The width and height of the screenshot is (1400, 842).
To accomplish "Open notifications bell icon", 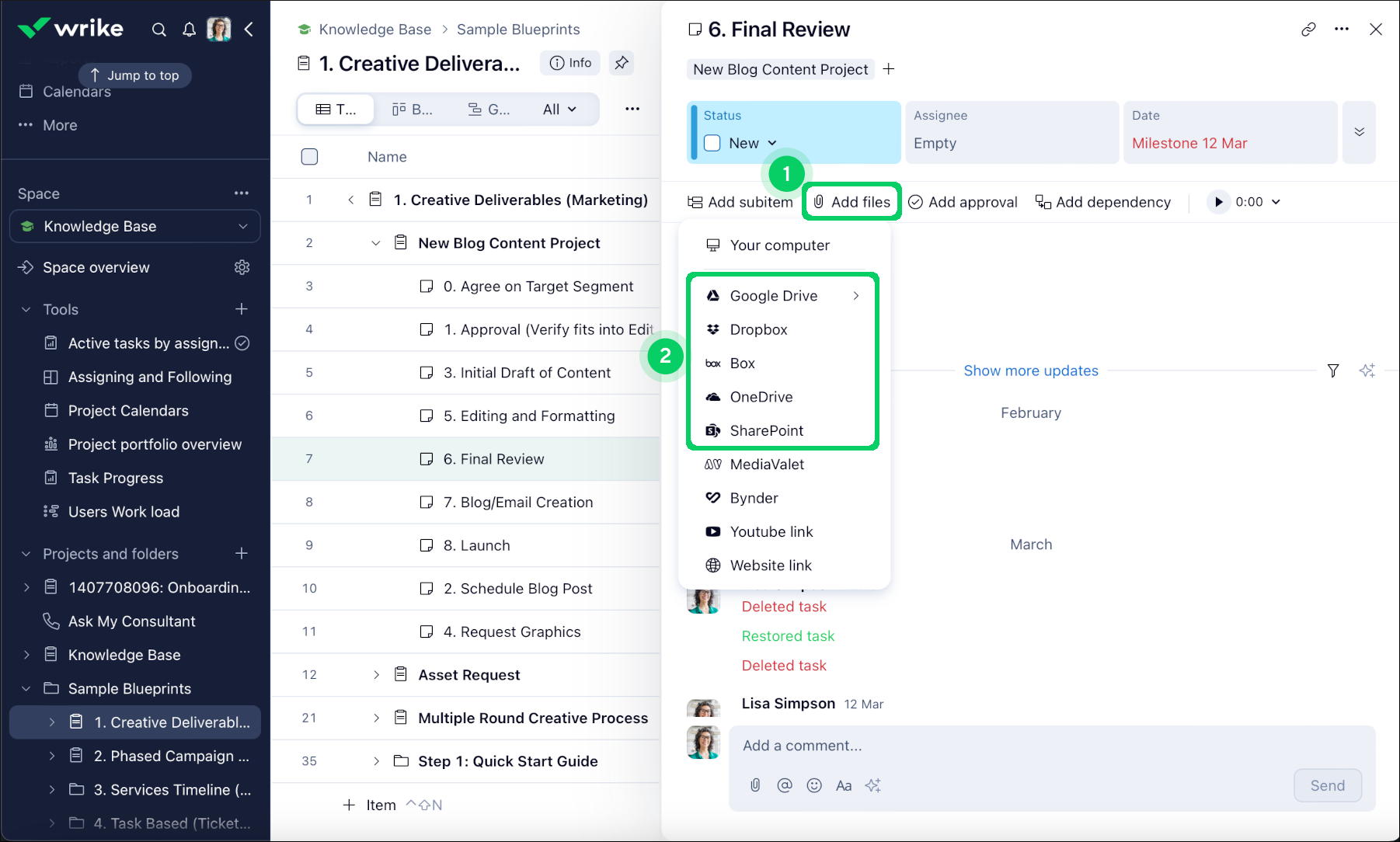I will pyautogui.click(x=189, y=30).
